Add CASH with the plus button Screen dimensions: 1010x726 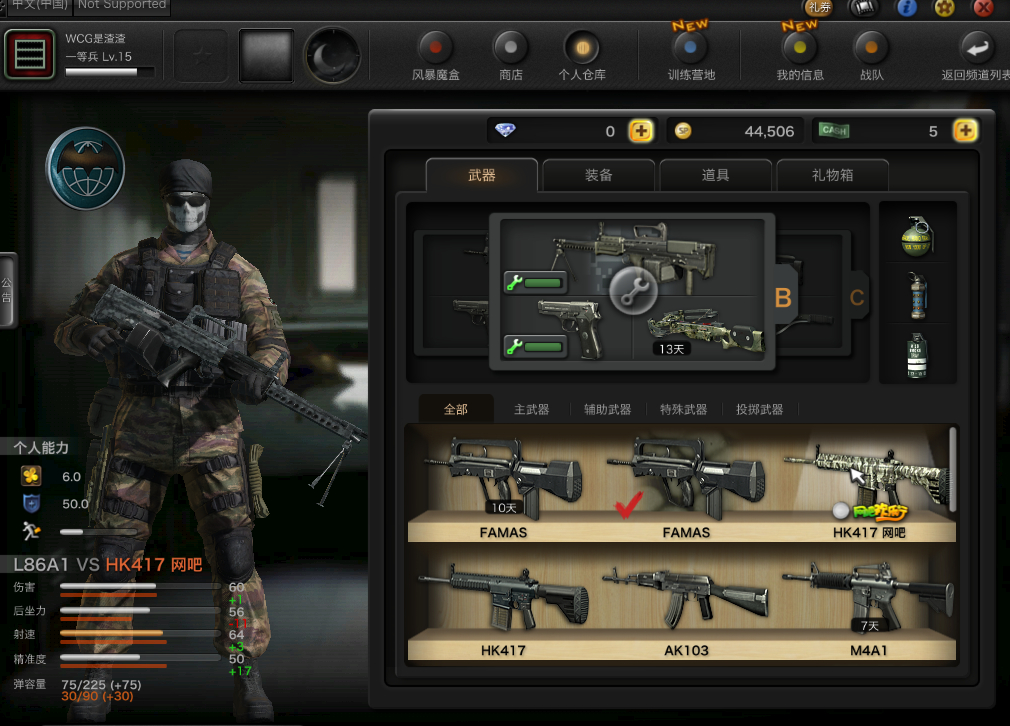(965, 131)
